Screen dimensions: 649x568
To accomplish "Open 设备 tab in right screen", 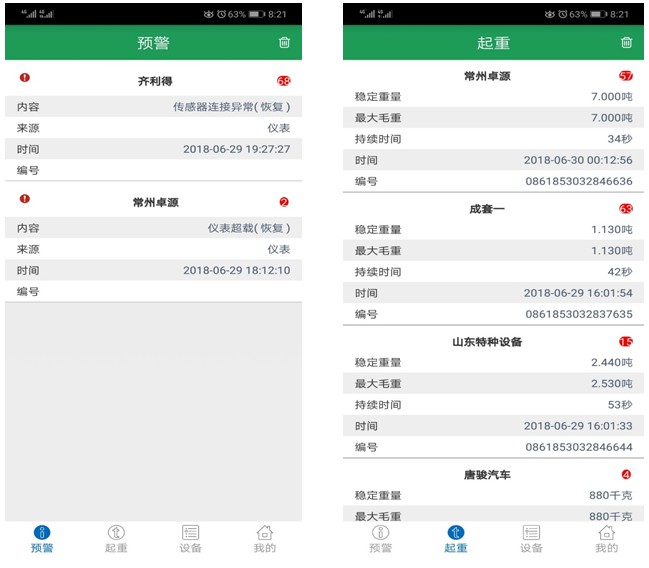I will coord(531,539).
